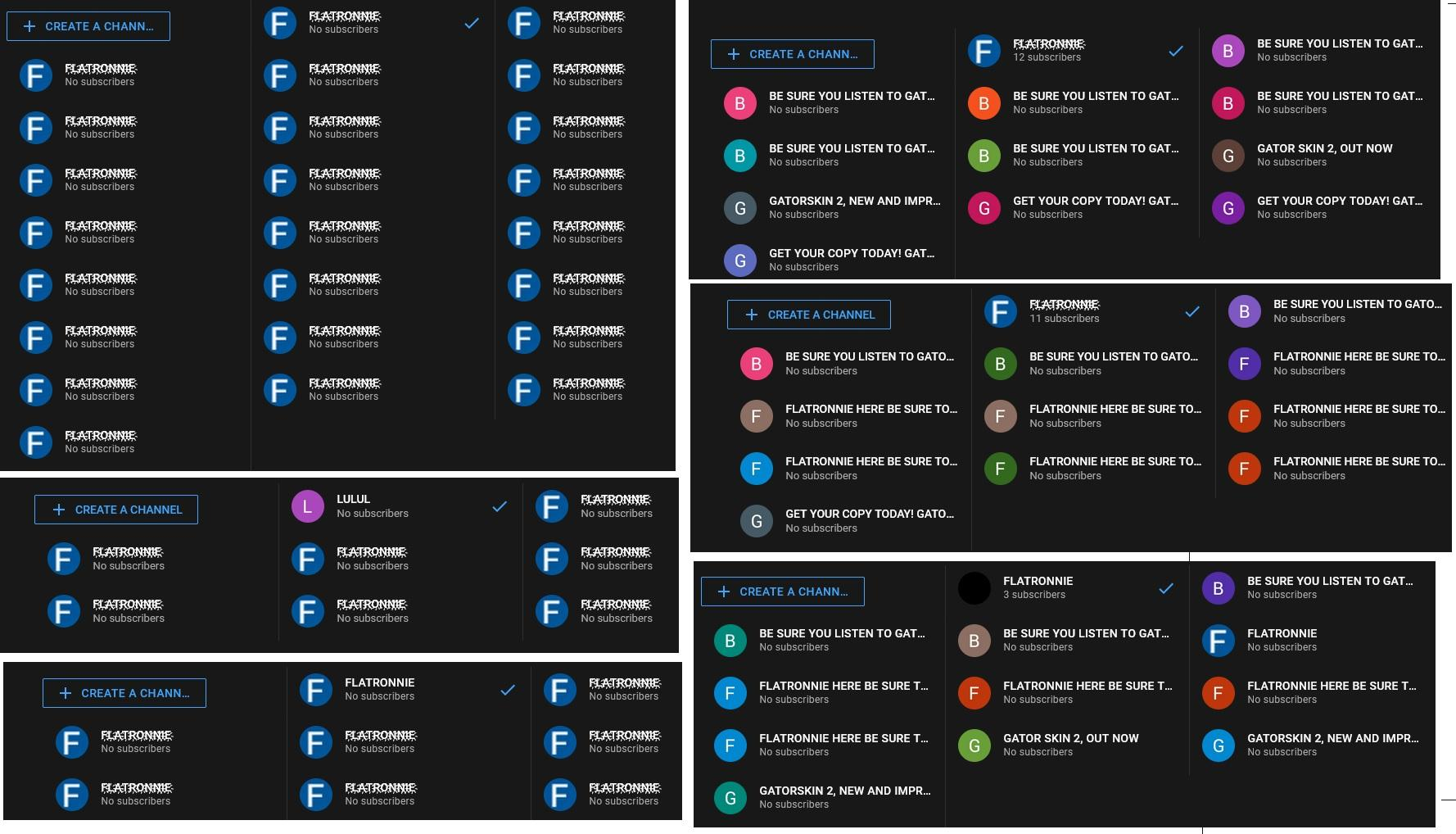Select light green B avatar in 12-subscriber panel
The height and width of the screenshot is (834, 1456).
click(x=984, y=156)
